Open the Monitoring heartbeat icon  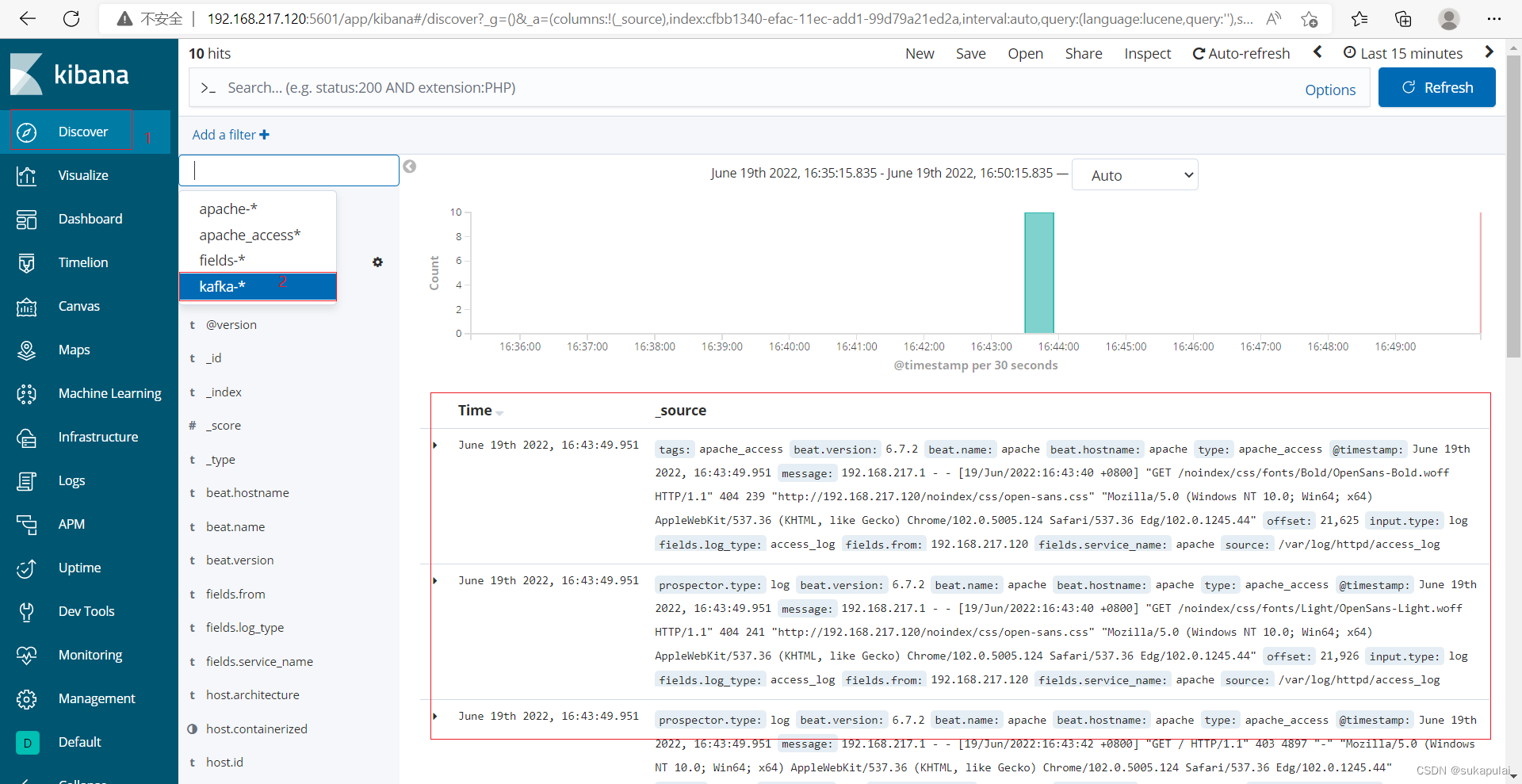27,655
